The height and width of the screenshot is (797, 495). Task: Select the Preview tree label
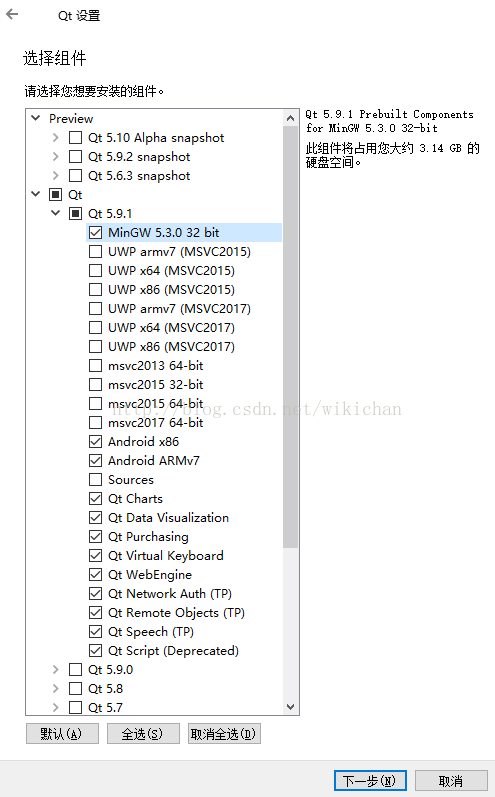tap(71, 118)
